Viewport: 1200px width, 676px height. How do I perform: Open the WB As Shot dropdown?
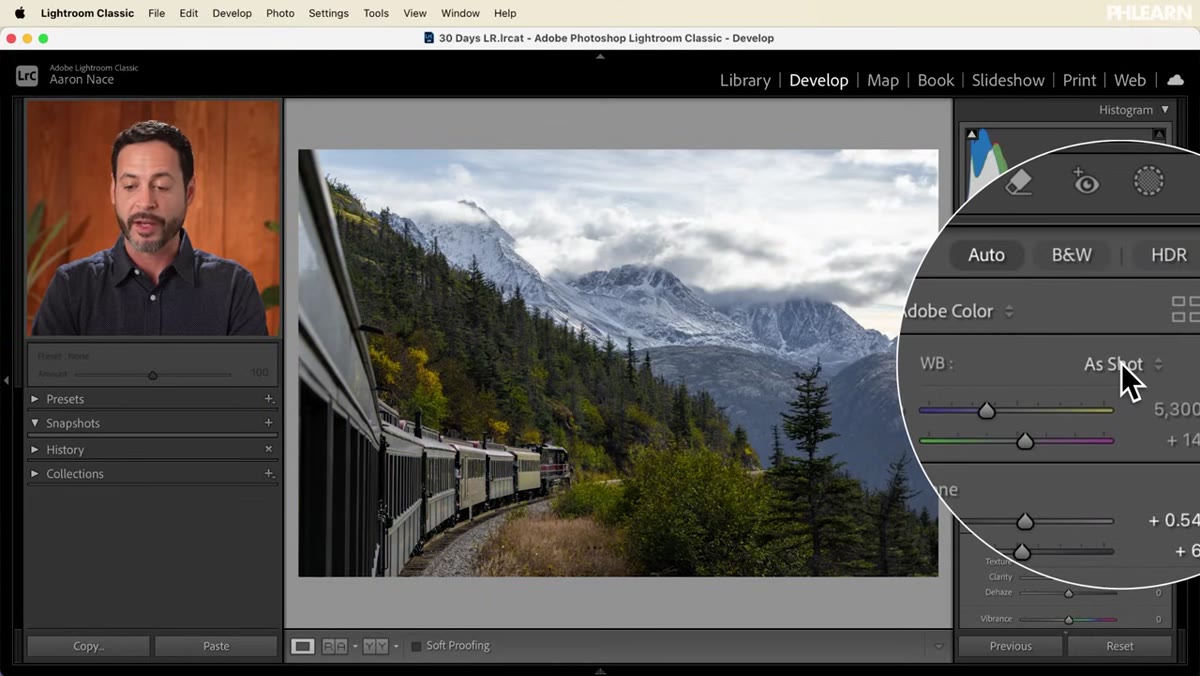tap(1122, 364)
